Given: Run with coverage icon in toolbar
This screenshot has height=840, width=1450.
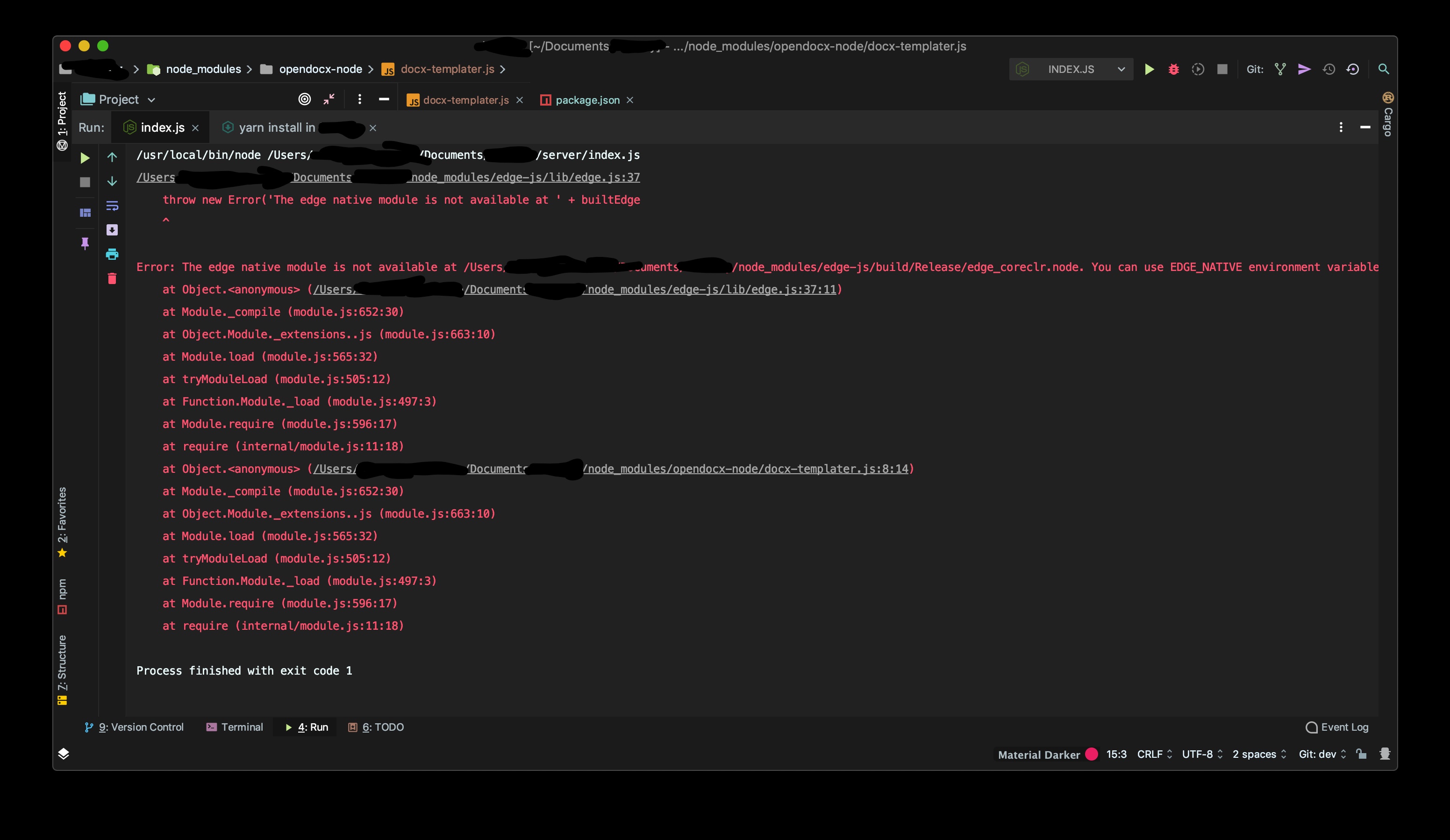Looking at the screenshot, I should [x=1198, y=69].
